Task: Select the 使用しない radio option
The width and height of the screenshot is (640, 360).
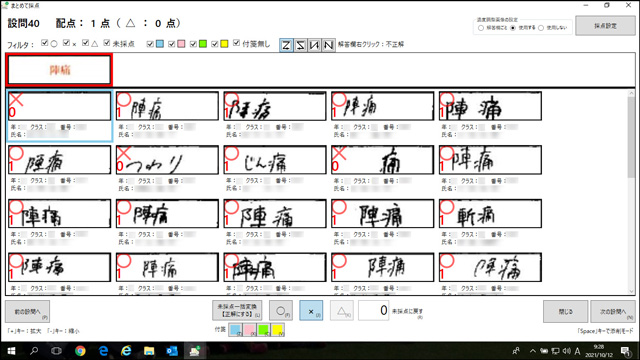Action: click(541, 28)
